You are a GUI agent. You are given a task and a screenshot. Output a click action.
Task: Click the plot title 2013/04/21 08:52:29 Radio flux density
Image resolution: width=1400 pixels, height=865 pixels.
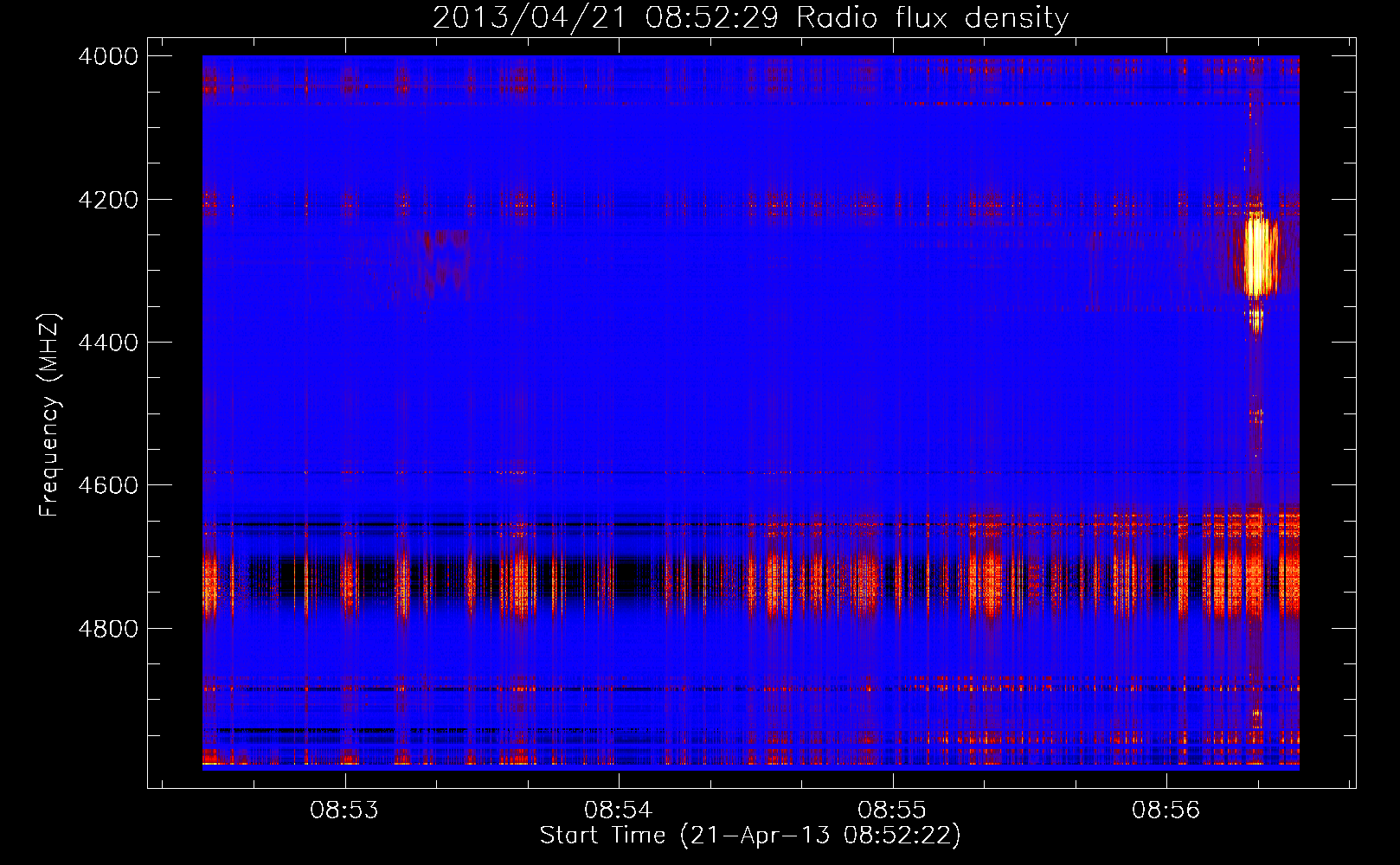750,17
